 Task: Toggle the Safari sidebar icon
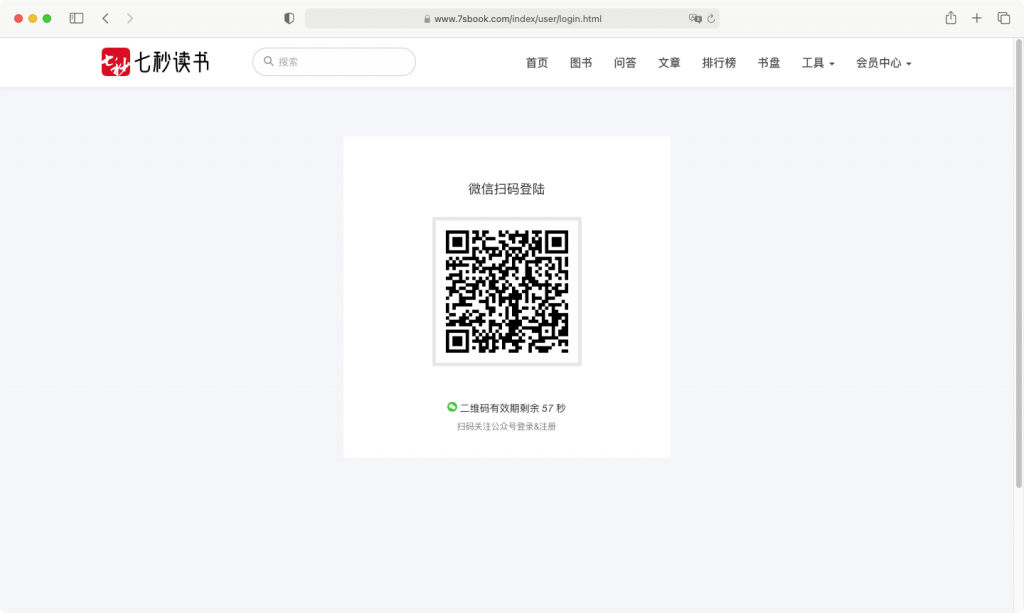[x=76, y=18]
